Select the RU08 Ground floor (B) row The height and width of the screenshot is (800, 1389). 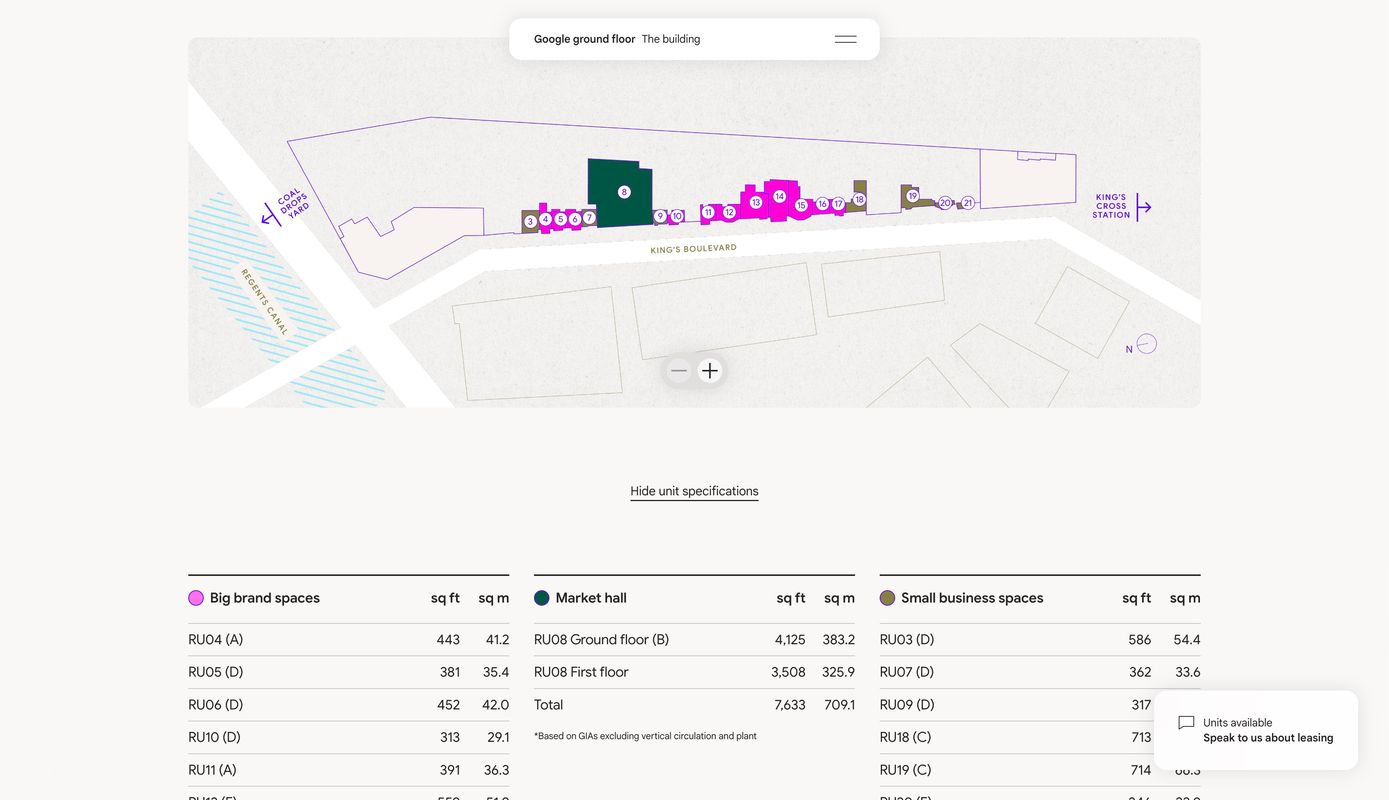pos(694,640)
